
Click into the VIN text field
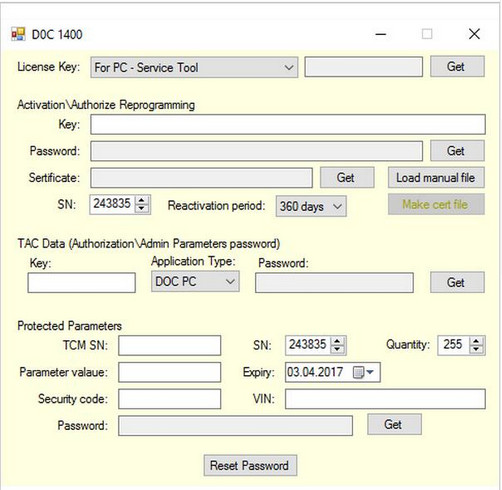(x=385, y=399)
